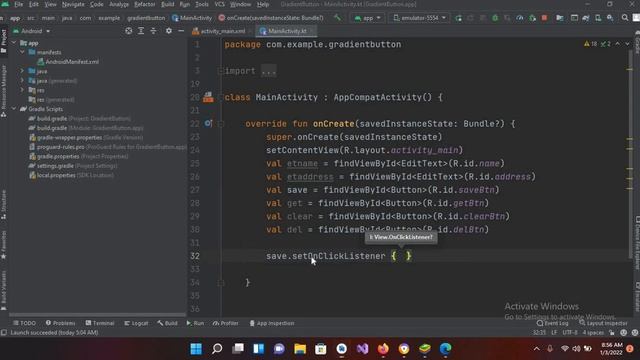The image size is (640, 360).
Task: Open File Explorer from taskbar
Action: (300, 349)
